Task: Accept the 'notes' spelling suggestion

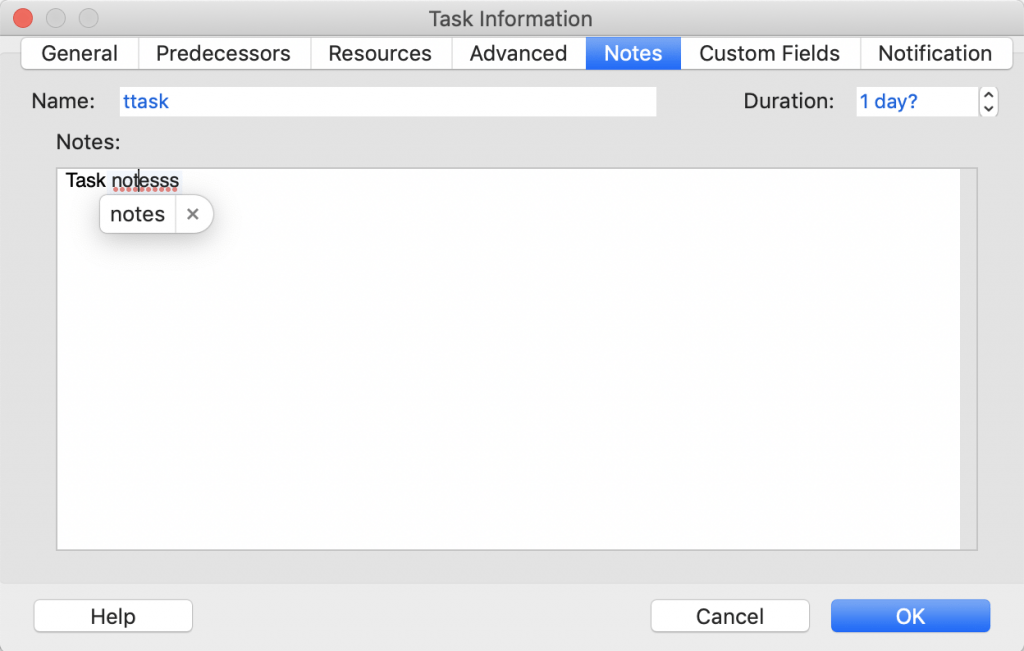Action: click(x=137, y=213)
